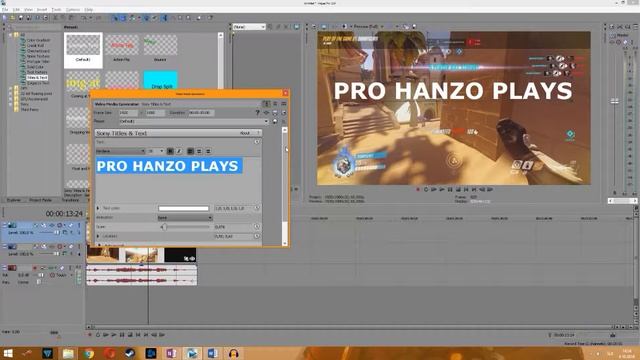Viewport: 640px width, 360px height.
Task: Switch to the Project Media tab
Action: pyautogui.click(x=40, y=200)
